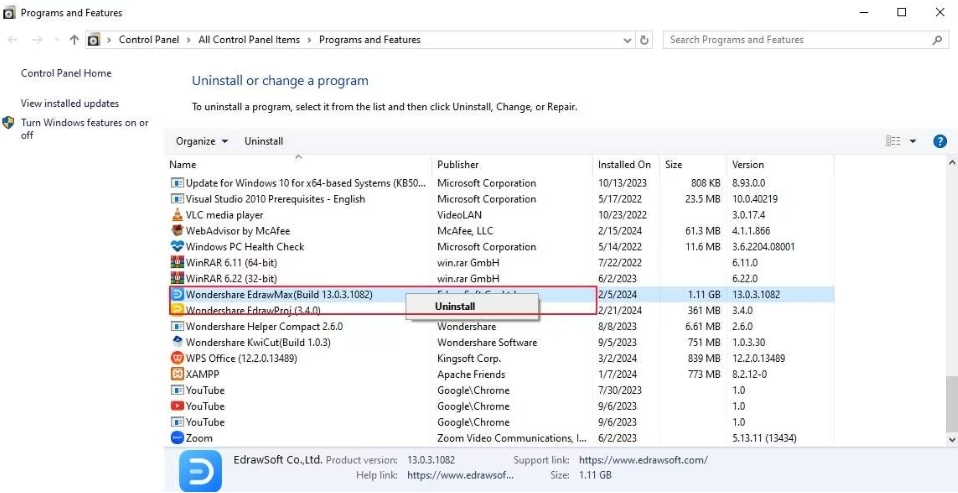Click the Forward navigation arrow
This screenshot has height=493, width=958.
pos(37,40)
